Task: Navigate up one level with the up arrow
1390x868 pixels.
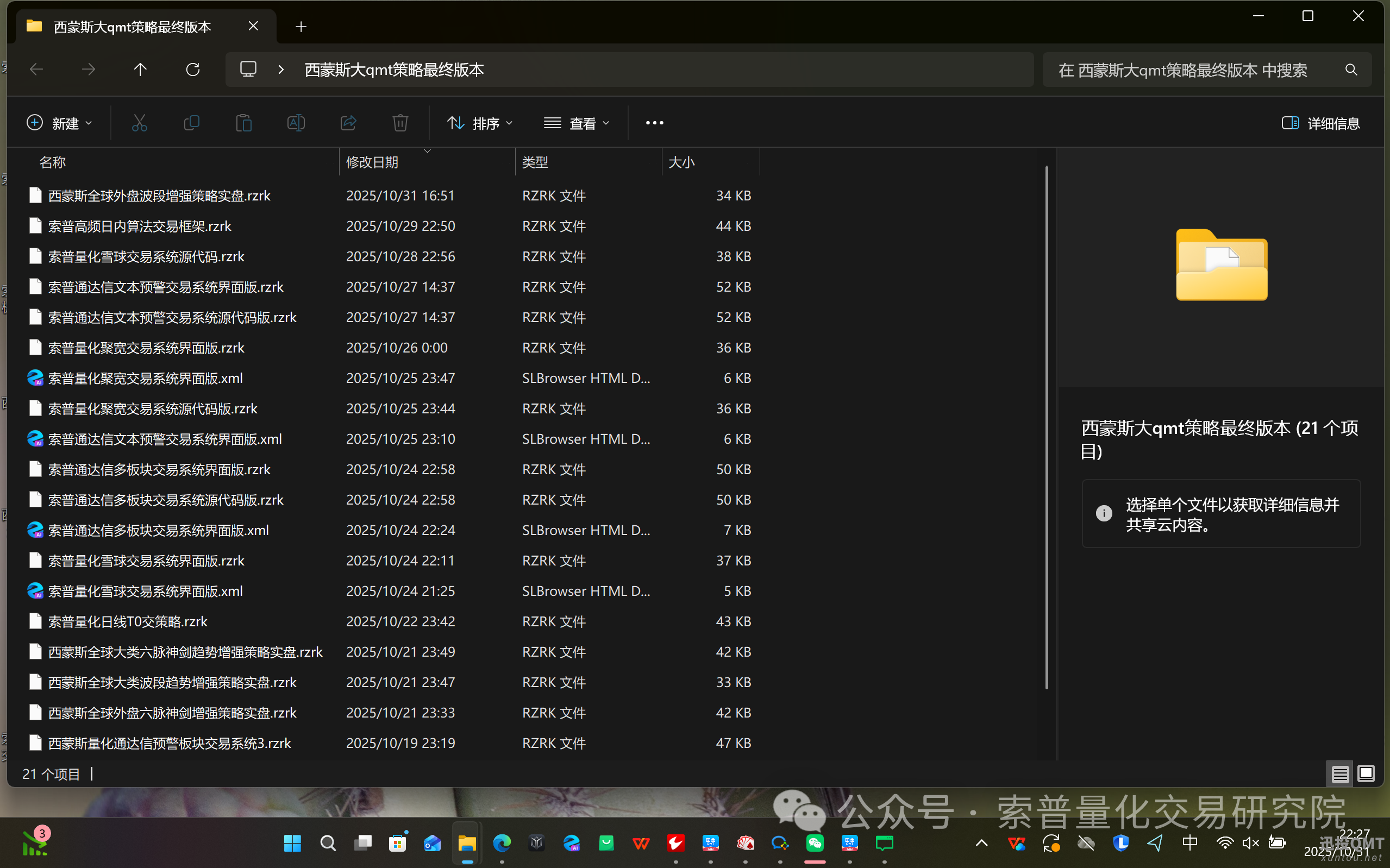Action: pyautogui.click(x=140, y=70)
